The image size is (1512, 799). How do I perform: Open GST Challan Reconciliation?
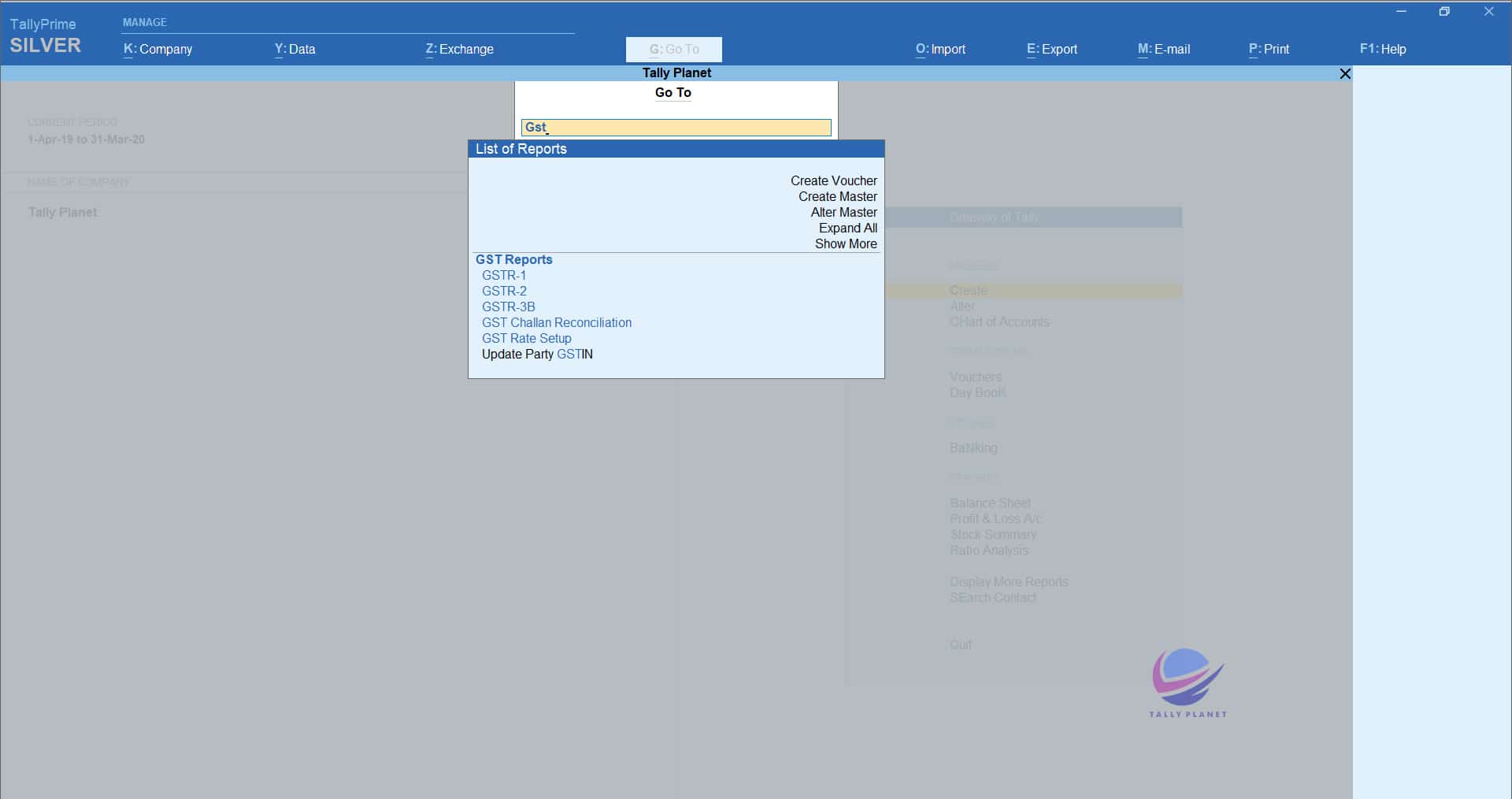(556, 322)
